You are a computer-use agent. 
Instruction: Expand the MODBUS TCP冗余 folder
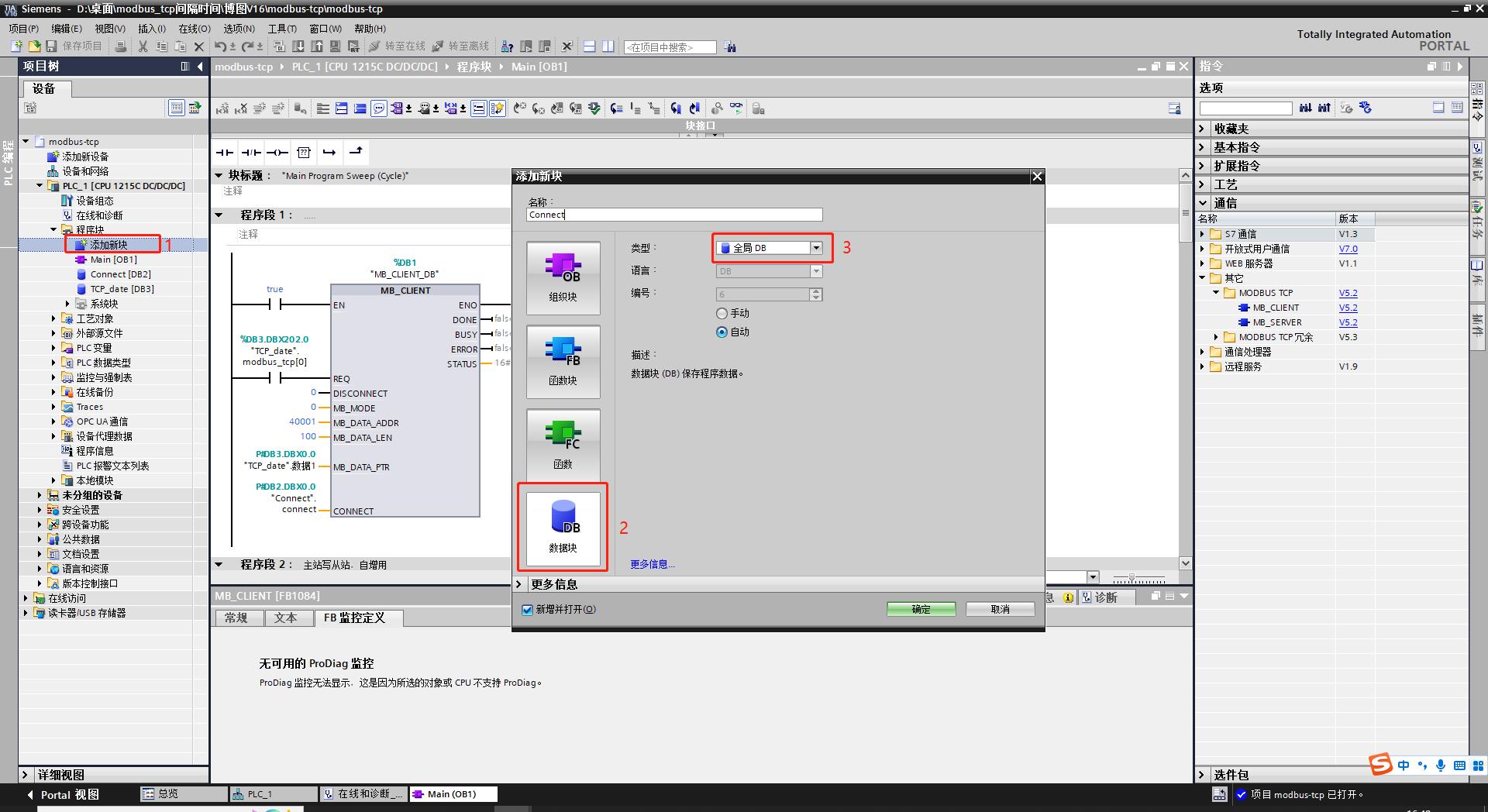click(1217, 337)
